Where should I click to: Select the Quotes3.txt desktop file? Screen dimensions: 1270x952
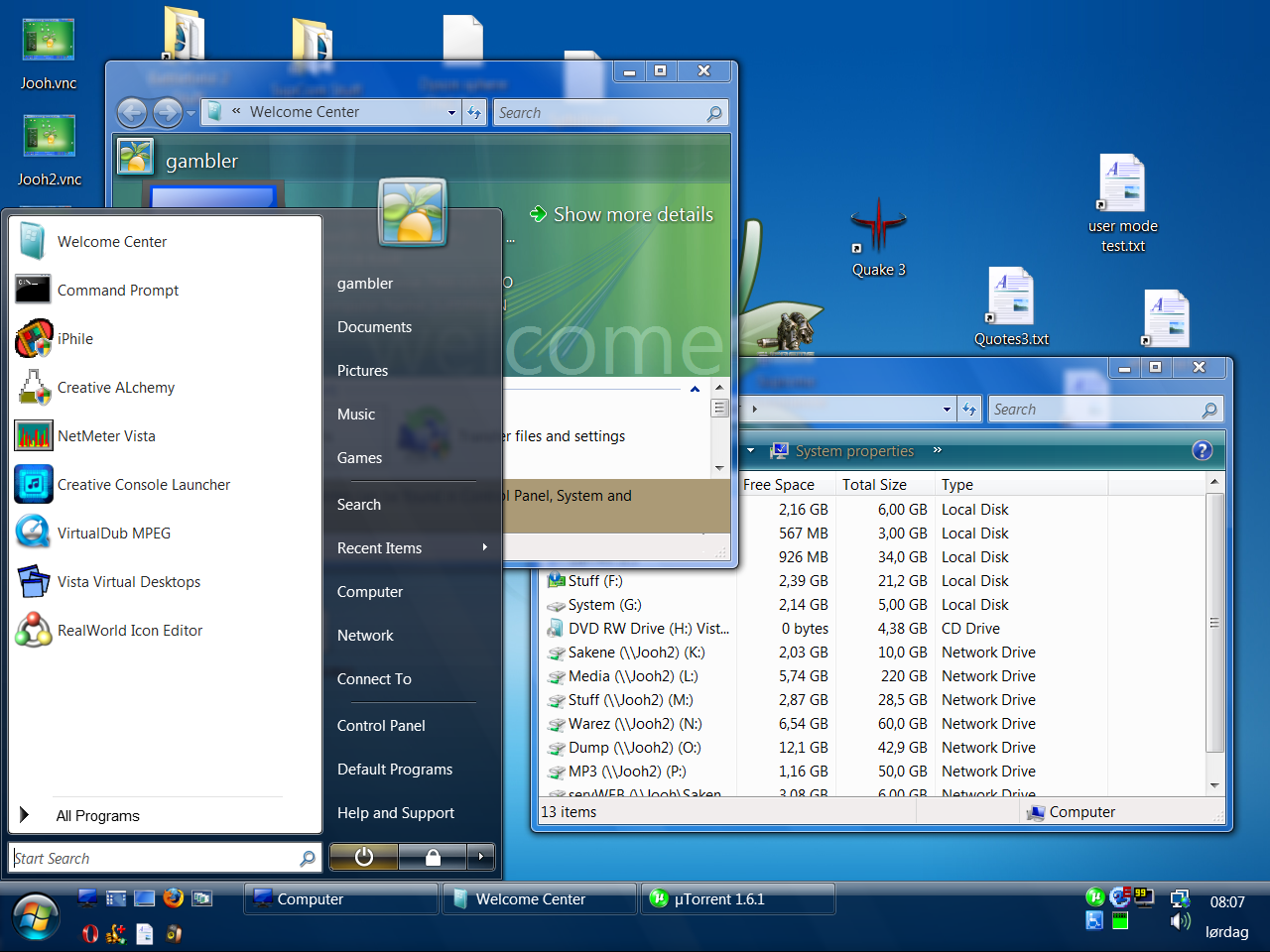click(x=1011, y=307)
